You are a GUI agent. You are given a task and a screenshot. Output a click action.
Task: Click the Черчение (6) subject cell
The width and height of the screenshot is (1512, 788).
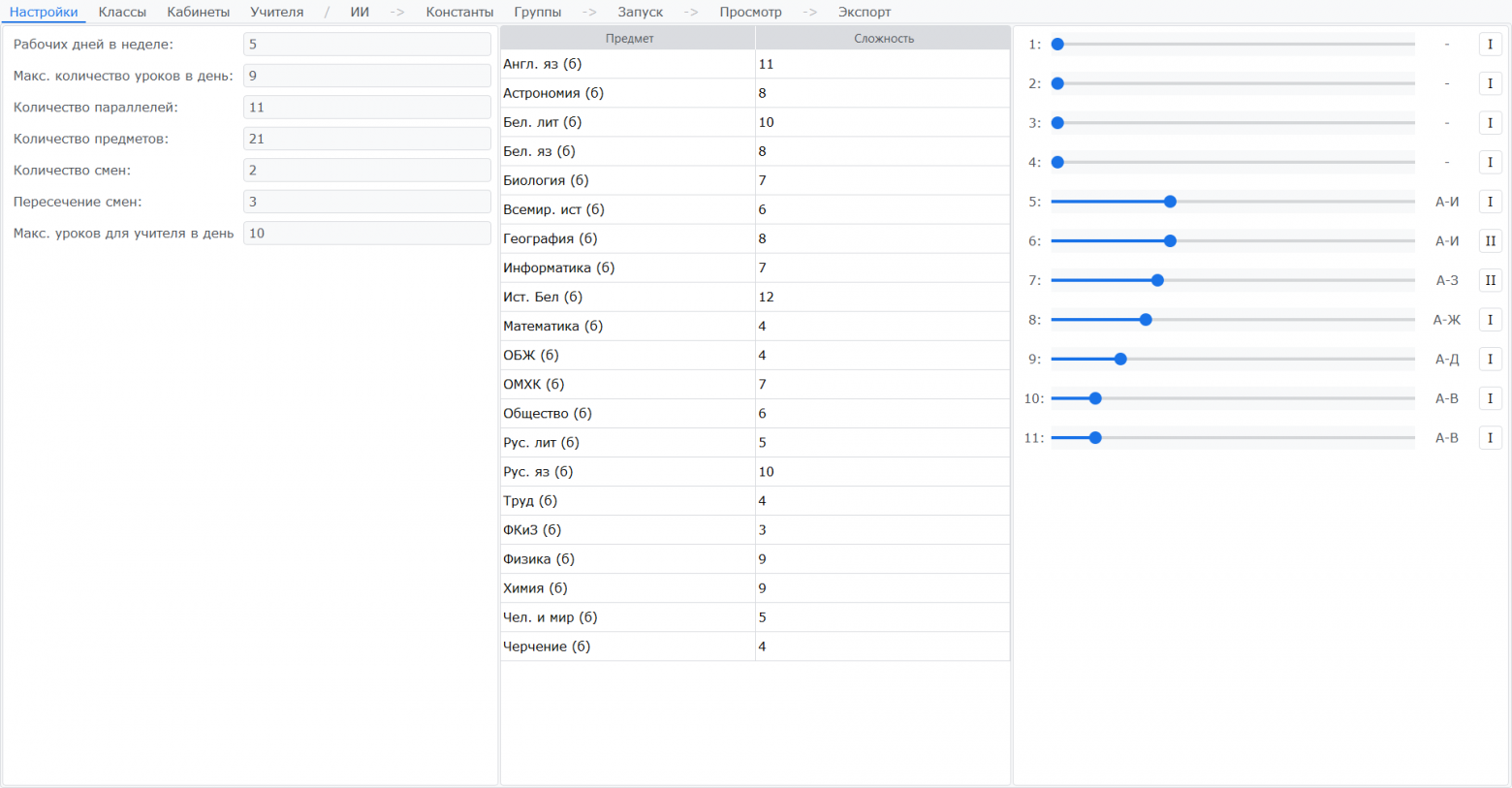click(x=628, y=646)
